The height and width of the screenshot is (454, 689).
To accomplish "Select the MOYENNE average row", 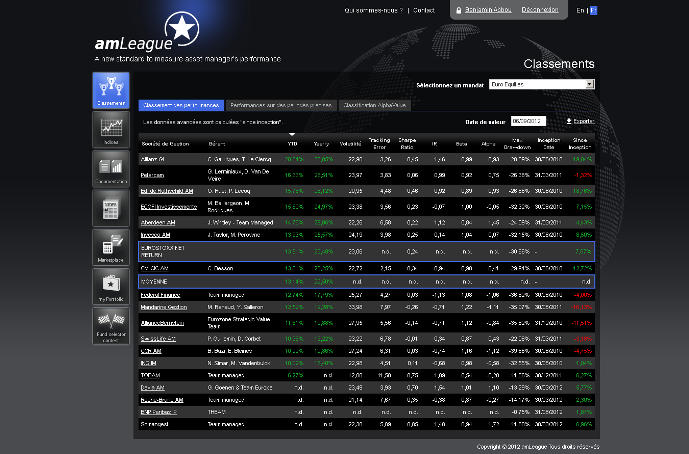I will point(366,281).
